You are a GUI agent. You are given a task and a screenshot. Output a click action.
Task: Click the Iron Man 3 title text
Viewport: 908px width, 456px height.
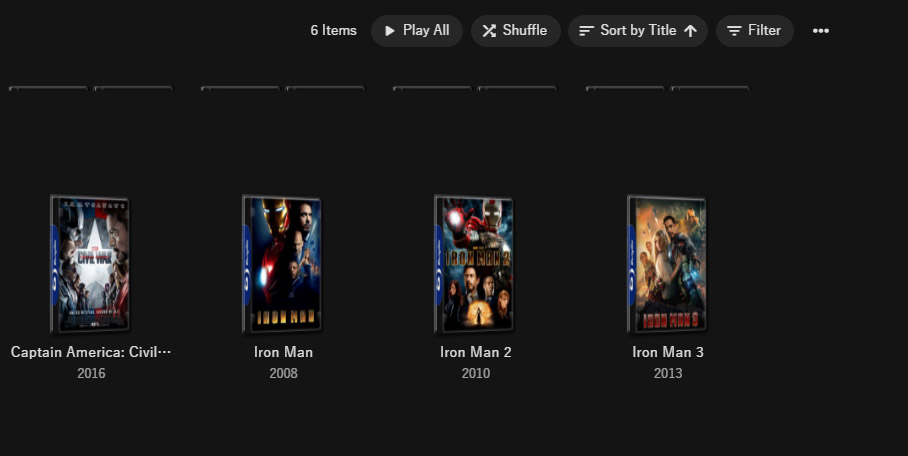668,352
